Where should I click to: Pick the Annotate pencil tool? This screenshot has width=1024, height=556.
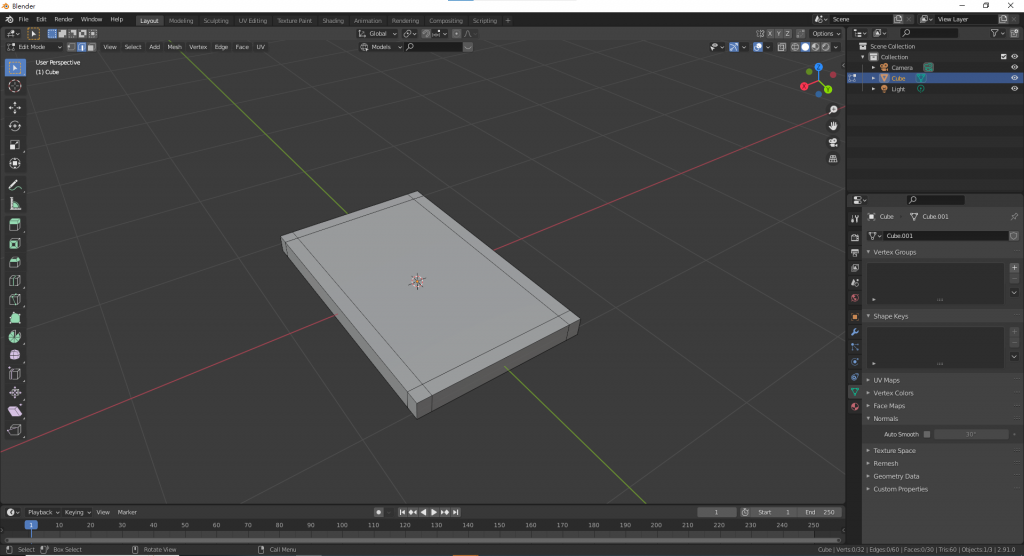(15, 186)
